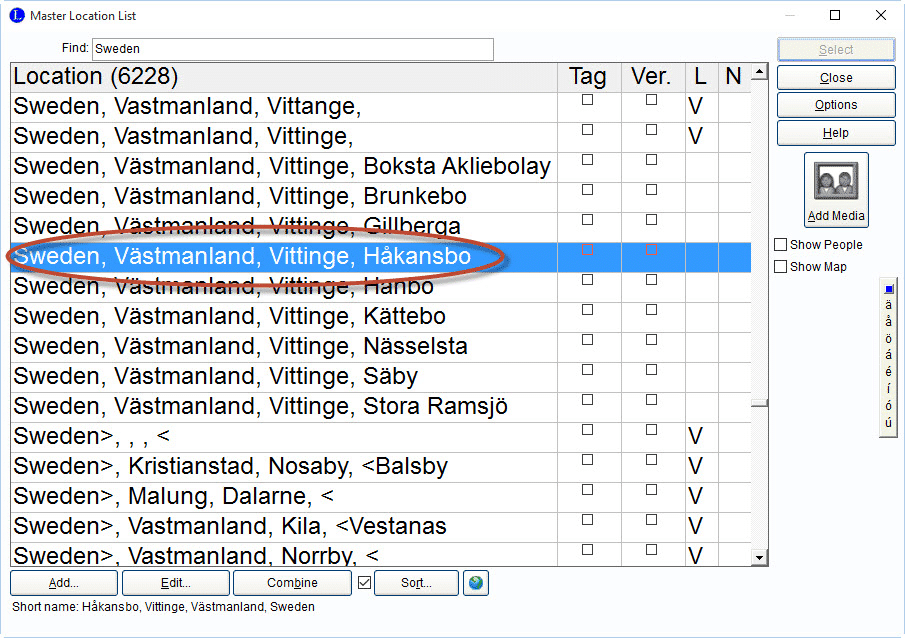Tag the Vittange location row
Image resolution: width=905 pixels, height=638 pixels.
coord(588,100)
